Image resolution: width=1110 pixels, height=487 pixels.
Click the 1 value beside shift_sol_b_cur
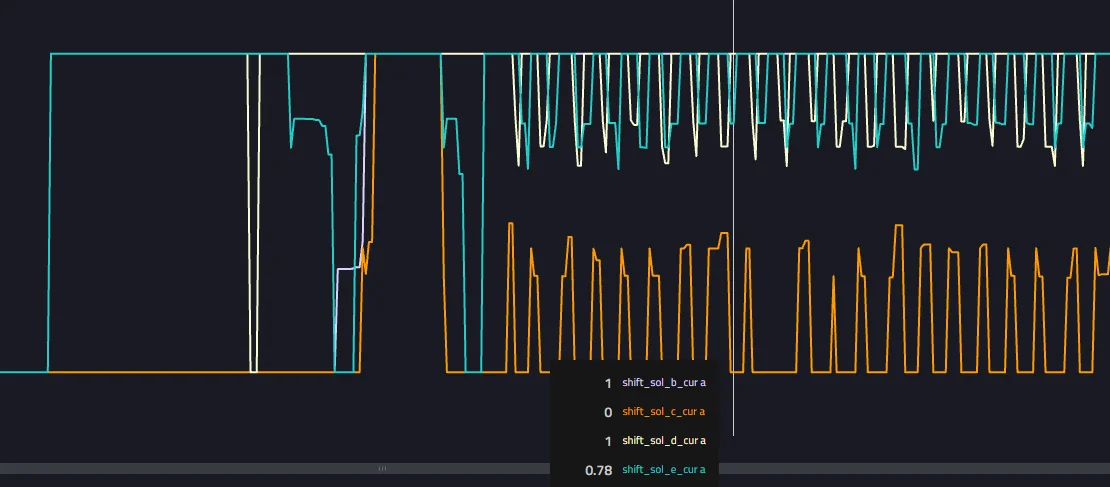607,383
